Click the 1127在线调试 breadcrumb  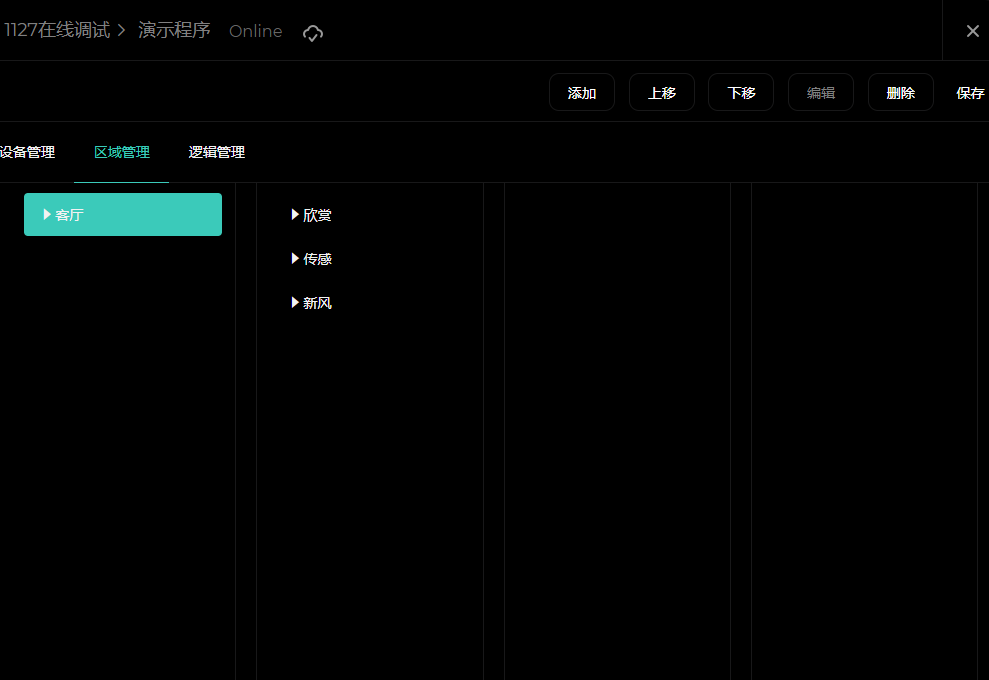(x=57, y=30)
